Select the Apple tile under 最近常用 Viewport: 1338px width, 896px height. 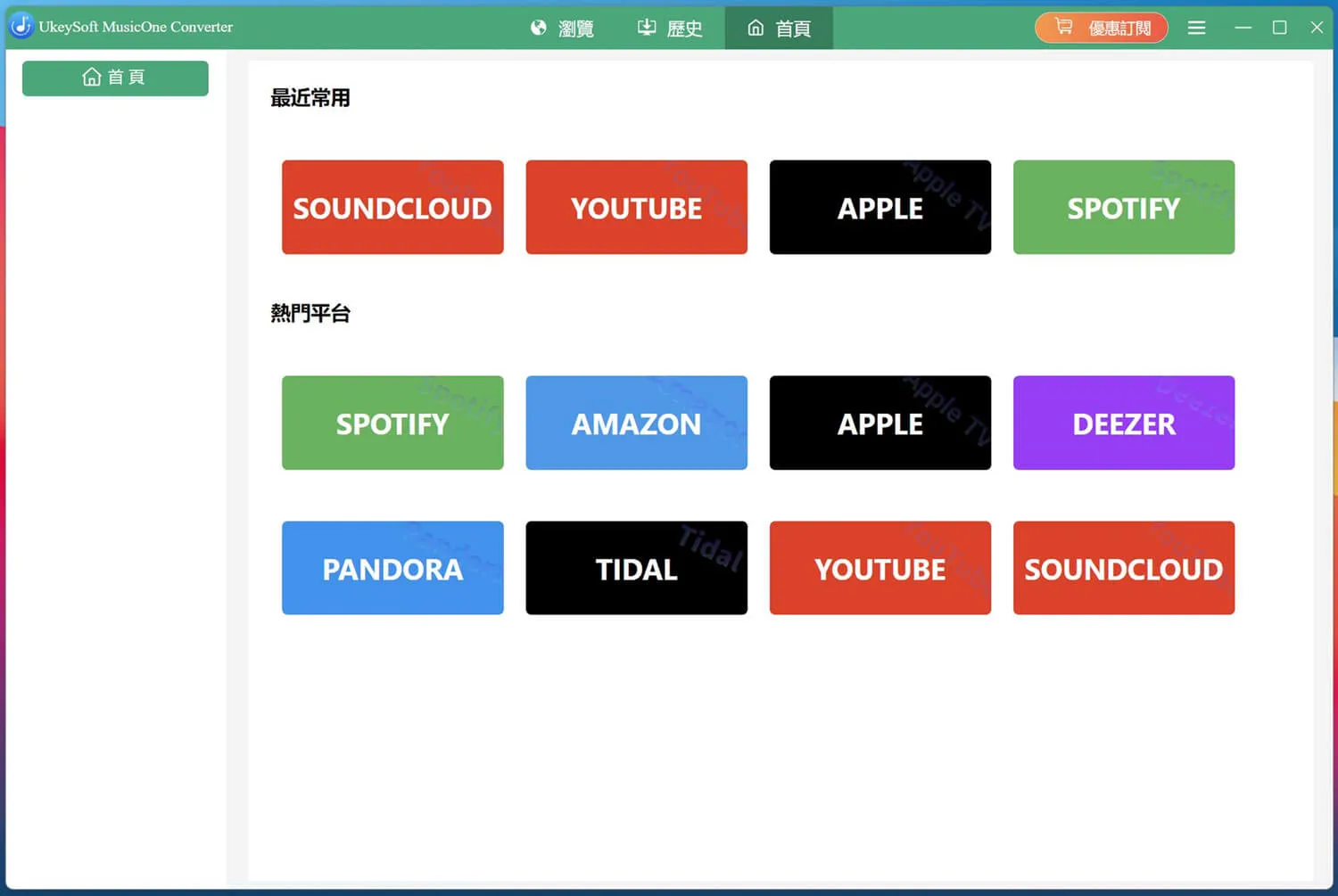click(880, 207)
